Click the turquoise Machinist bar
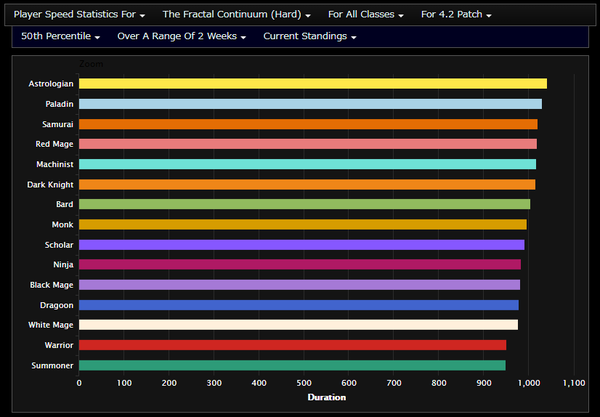Image resolution: width=600 pixels, height=417 pixels. tap(308, 165)
